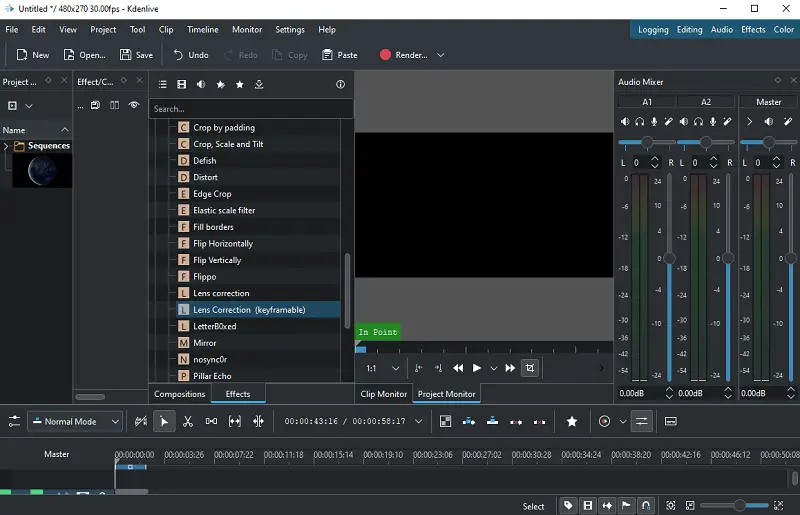Adjust A1 balance slider
The width and height of the screenshot is (800, 515).
point(647,142)
